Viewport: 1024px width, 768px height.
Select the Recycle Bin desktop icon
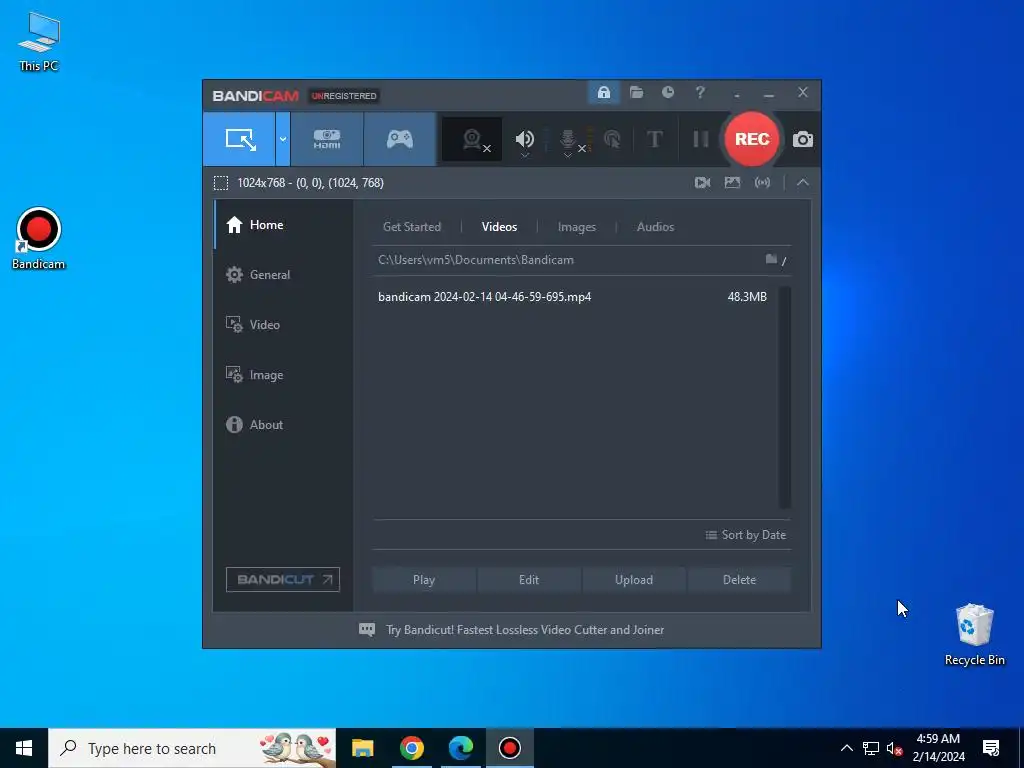point(974,635)
